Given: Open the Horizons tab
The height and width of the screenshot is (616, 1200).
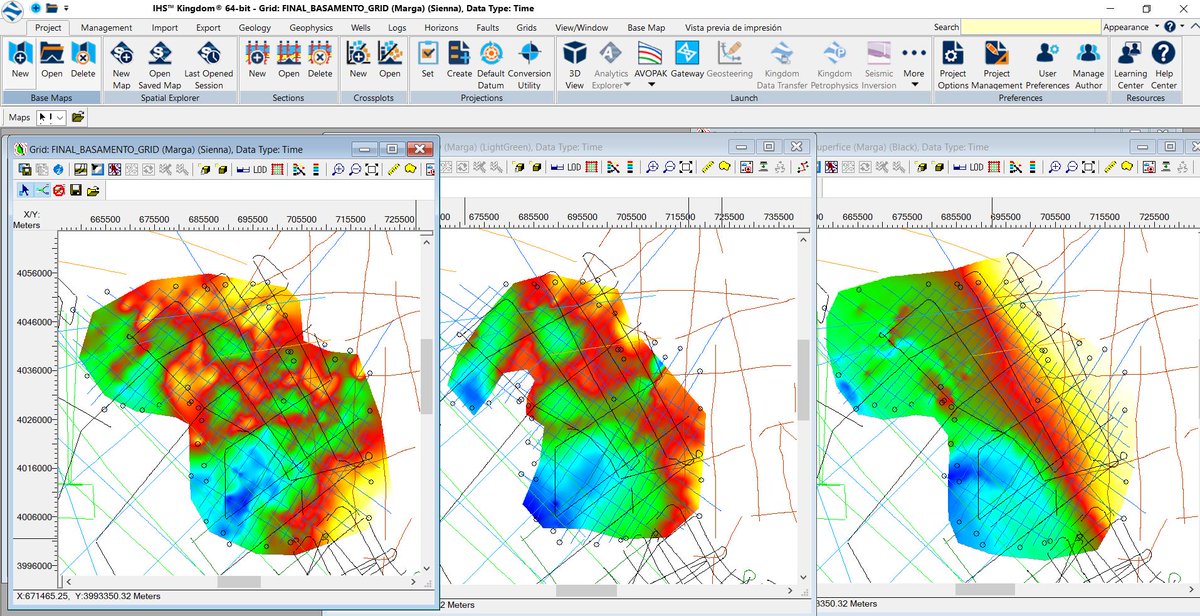Looking at the screenshot, I should pyautogui.click(x=441, y=28).
